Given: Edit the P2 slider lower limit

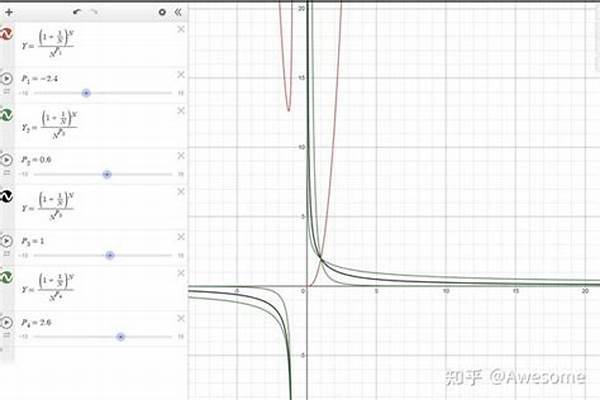Looking at the screenshot, I should 23,174.
